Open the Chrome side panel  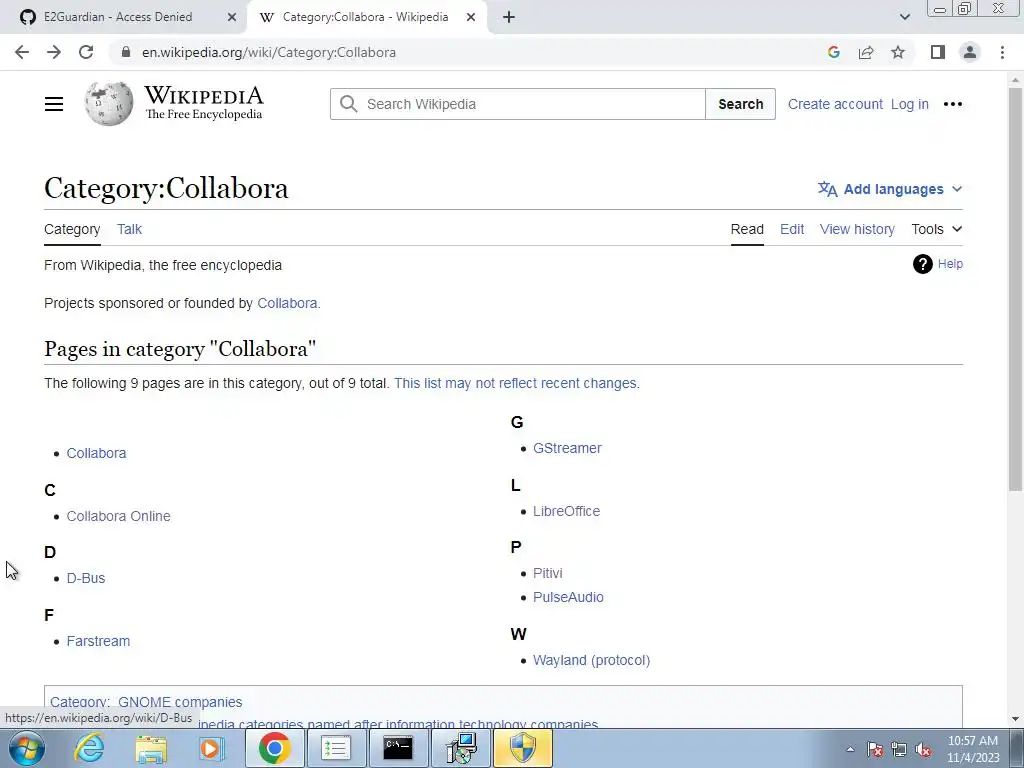point(938,52)
